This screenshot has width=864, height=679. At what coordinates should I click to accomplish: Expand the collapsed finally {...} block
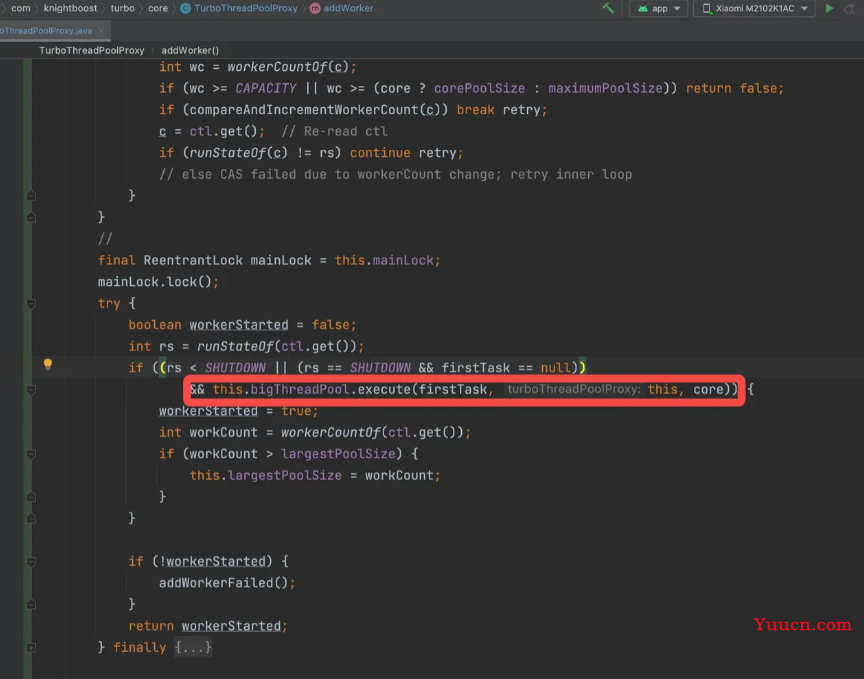click(193, 648)
